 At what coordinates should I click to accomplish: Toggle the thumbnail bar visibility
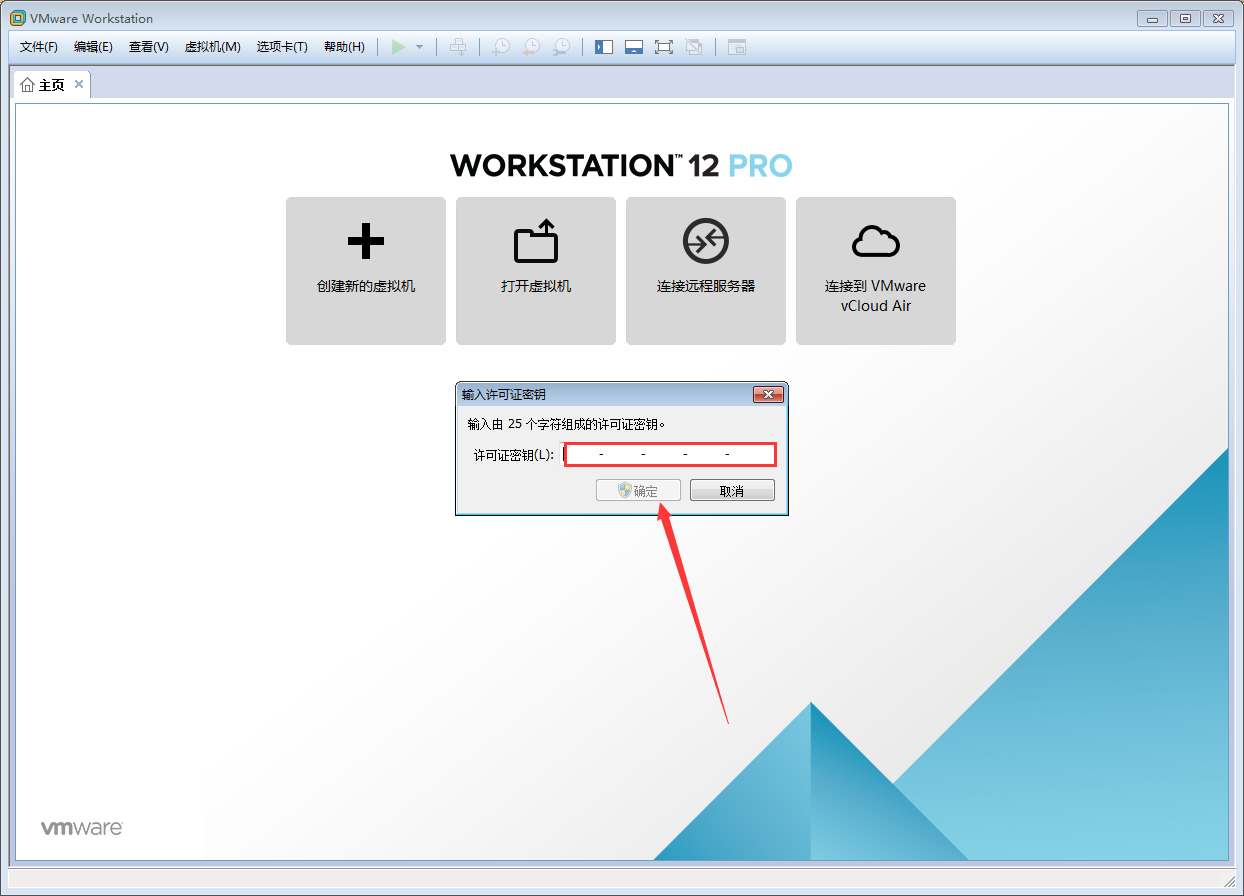point(634,46)
